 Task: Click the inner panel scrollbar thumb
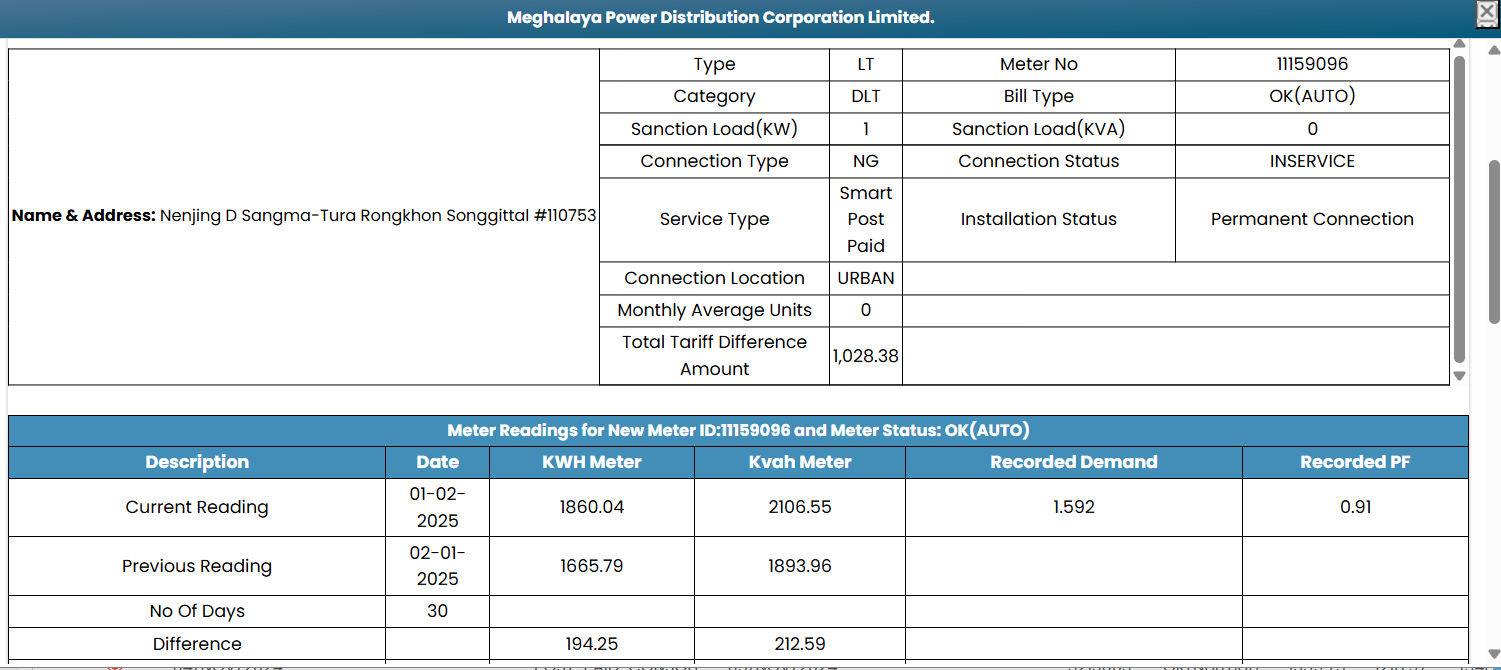pos(1459,209)
